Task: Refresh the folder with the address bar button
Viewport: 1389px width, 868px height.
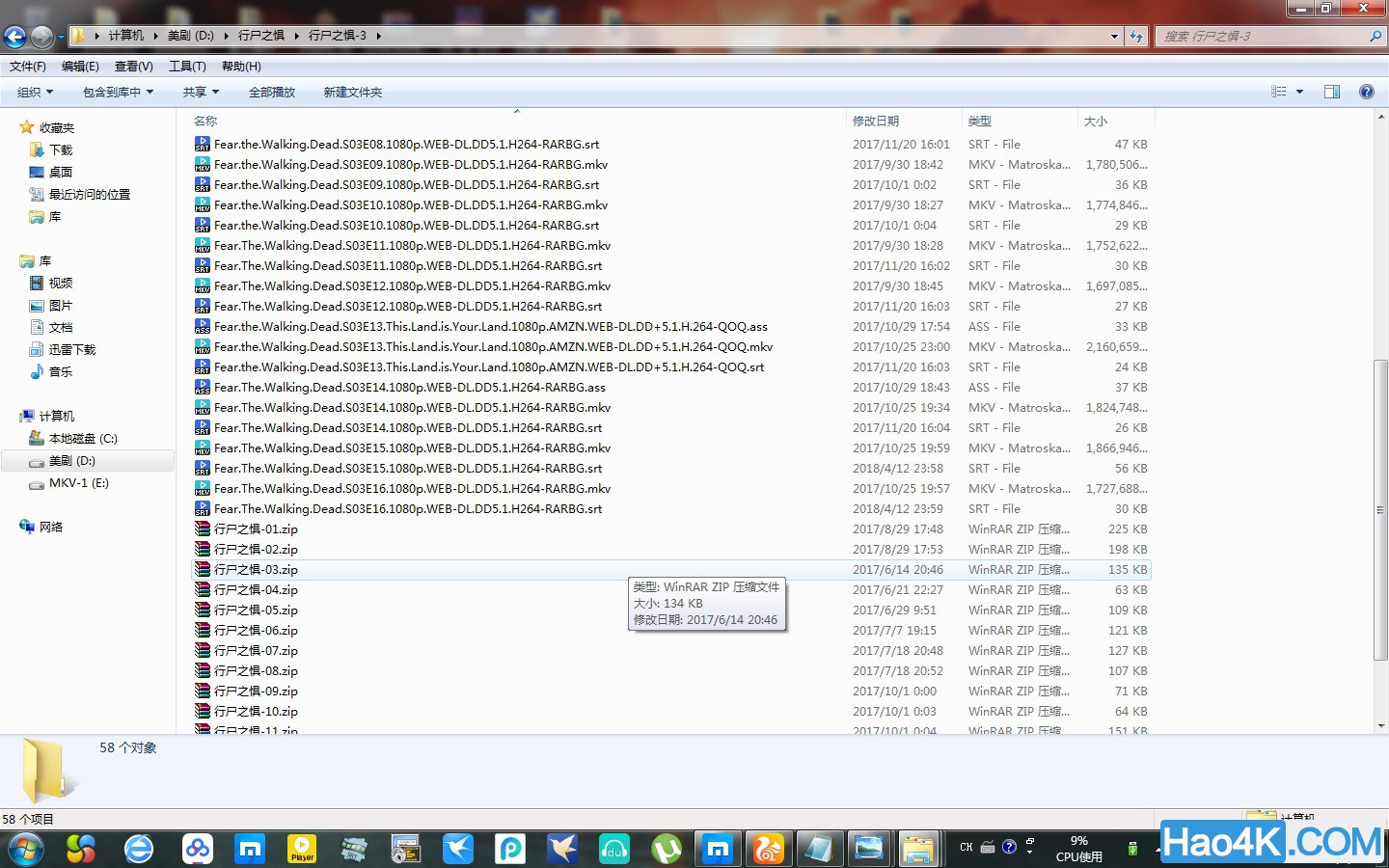Action: point(1137,36)
